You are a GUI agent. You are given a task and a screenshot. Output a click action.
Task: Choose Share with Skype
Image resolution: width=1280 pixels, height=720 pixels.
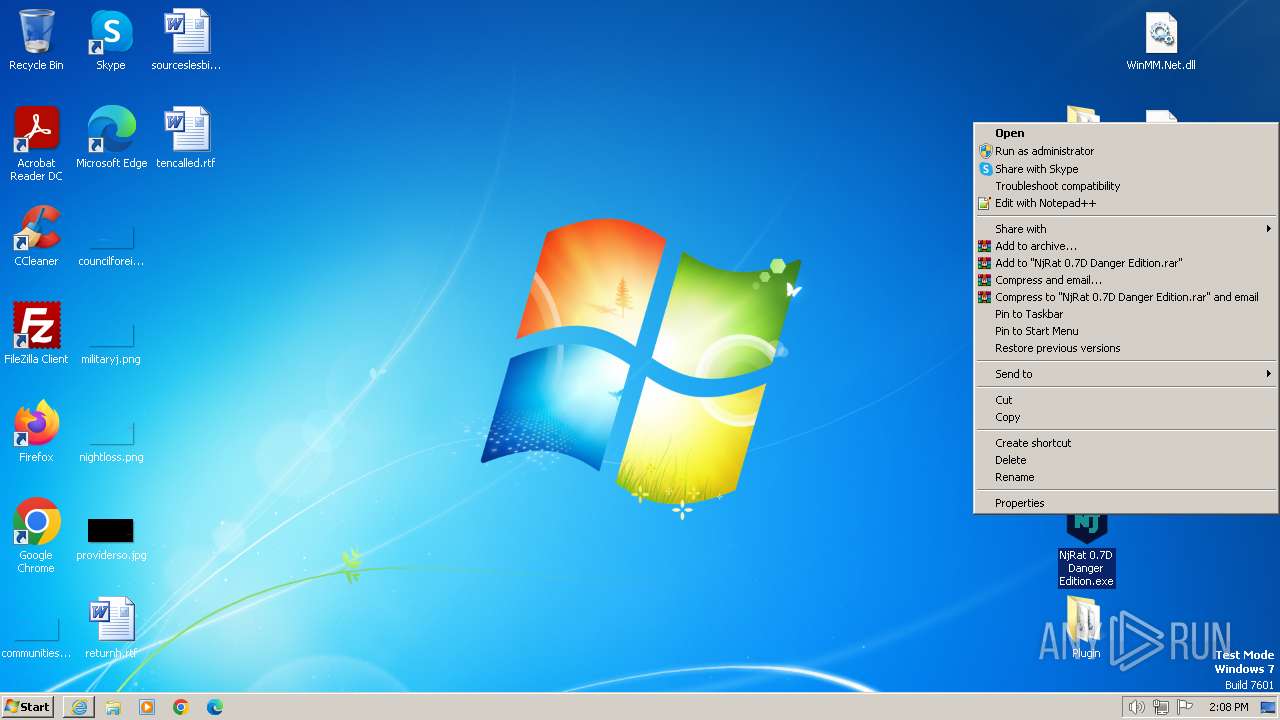click(1126, 169)
